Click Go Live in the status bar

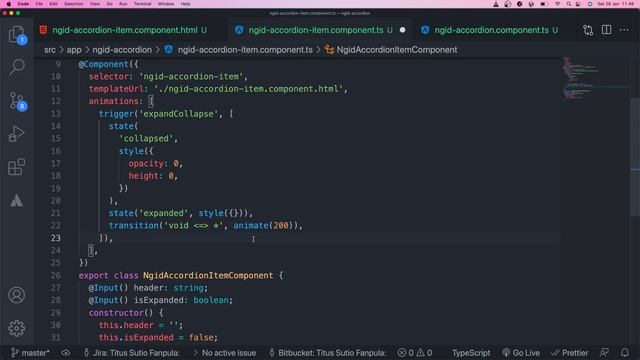tap(521, 353)
